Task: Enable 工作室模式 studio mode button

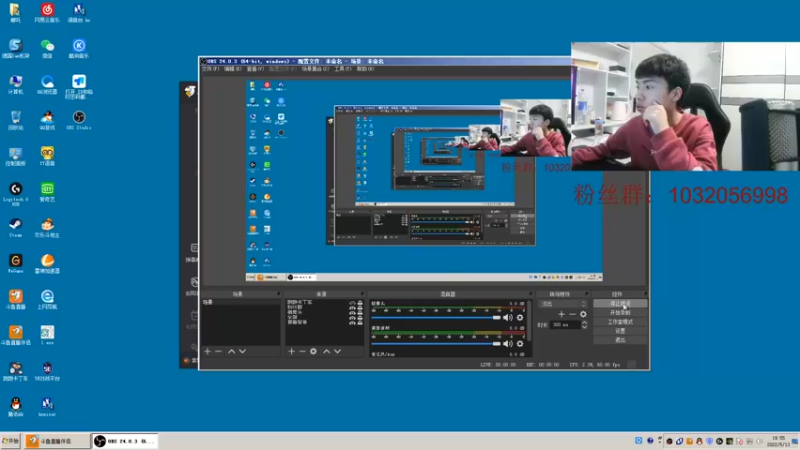Action: pyautogui.click(x=620, y=322)
